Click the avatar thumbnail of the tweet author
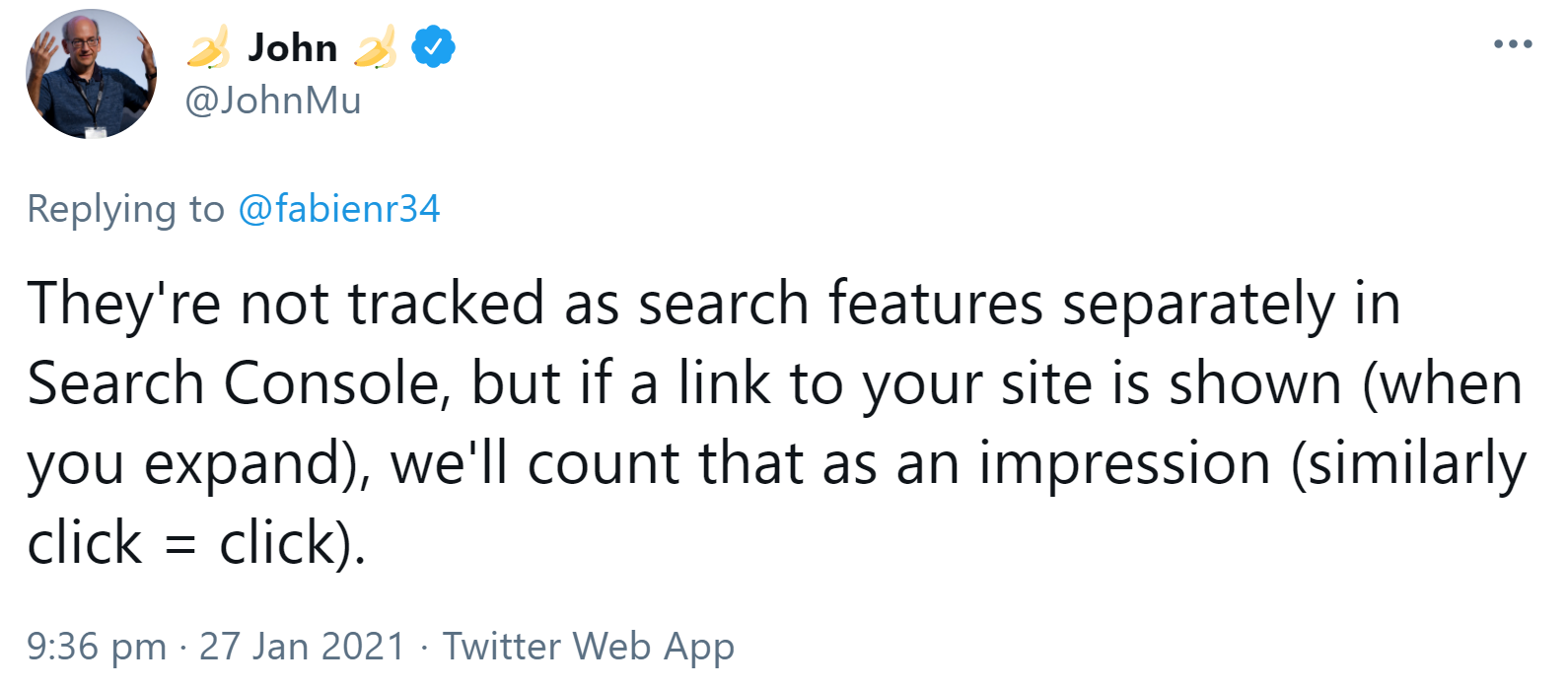Viewport: 1568px width, 688px height. 91,74
